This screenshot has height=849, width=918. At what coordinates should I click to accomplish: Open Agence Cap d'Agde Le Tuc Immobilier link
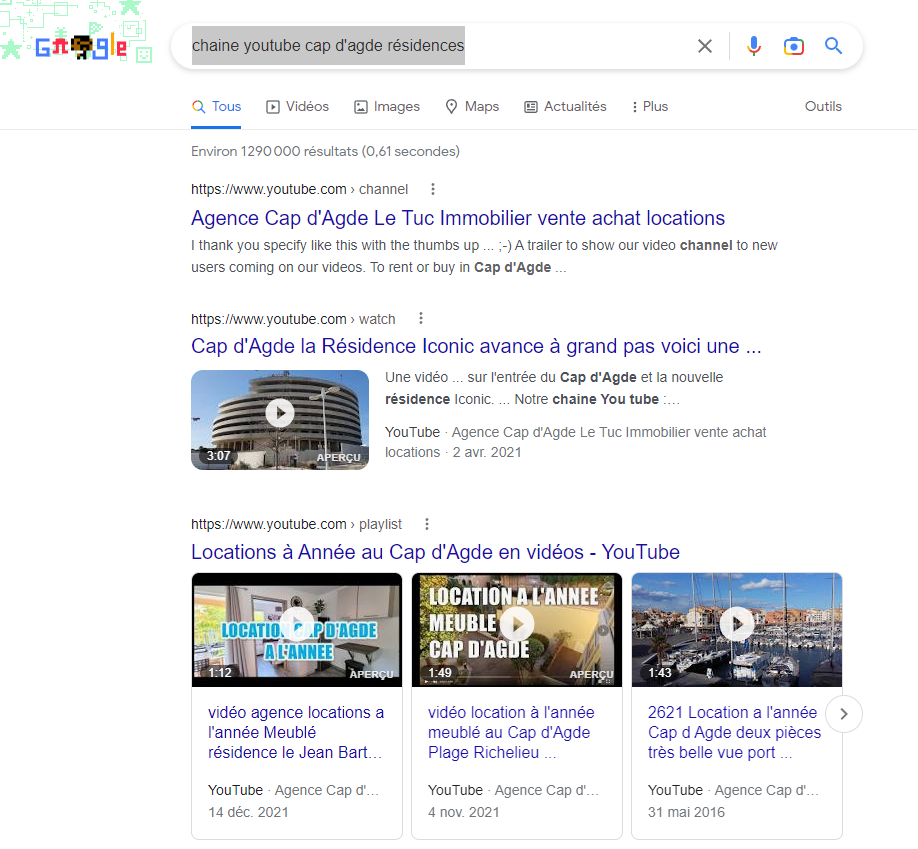(x=458, y=218)
